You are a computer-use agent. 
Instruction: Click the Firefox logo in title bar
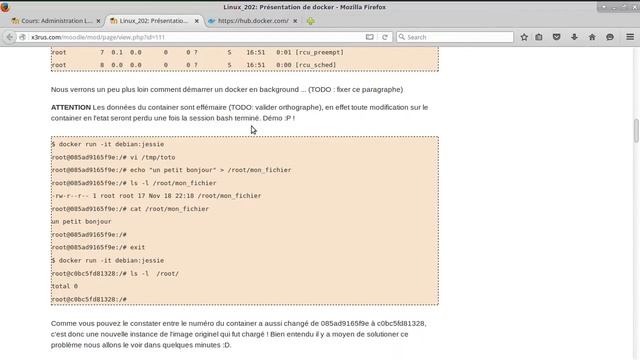pyautogui.click(x=5, y=7)
